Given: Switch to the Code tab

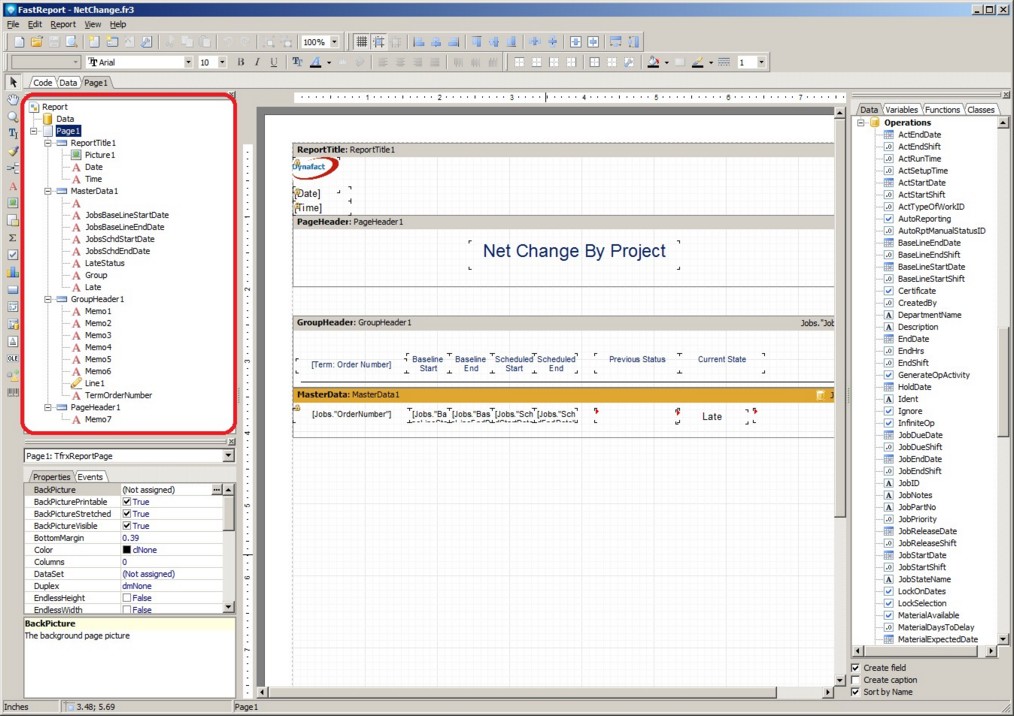Looking at the screenshot, I should pyautogui.click(x=43, y=83).
